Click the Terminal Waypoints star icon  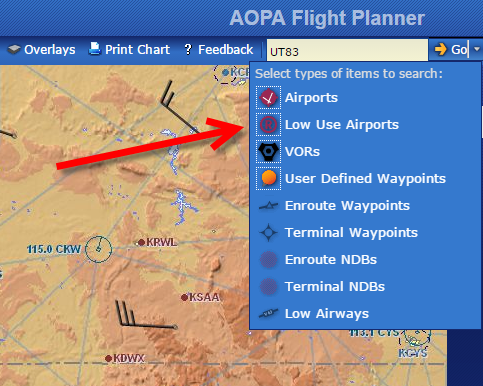pyautogui.click(x=268, y=232)
